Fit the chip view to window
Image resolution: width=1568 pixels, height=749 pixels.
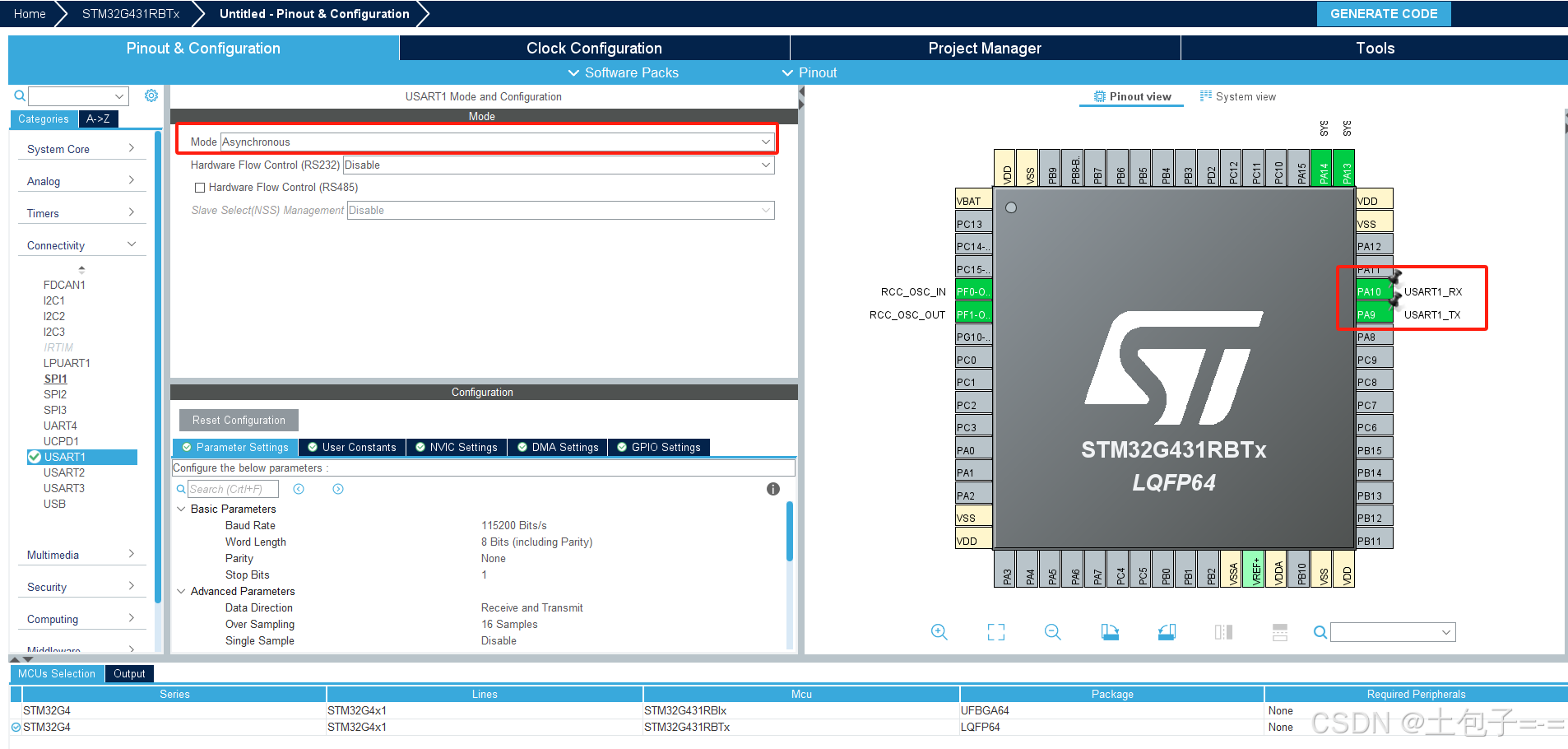(996, 632)
